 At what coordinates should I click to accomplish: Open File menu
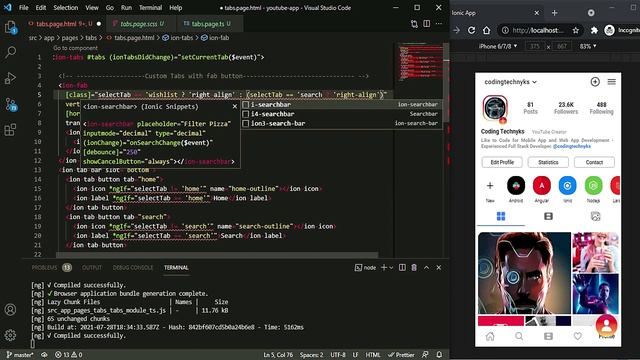tap(24, 7)
